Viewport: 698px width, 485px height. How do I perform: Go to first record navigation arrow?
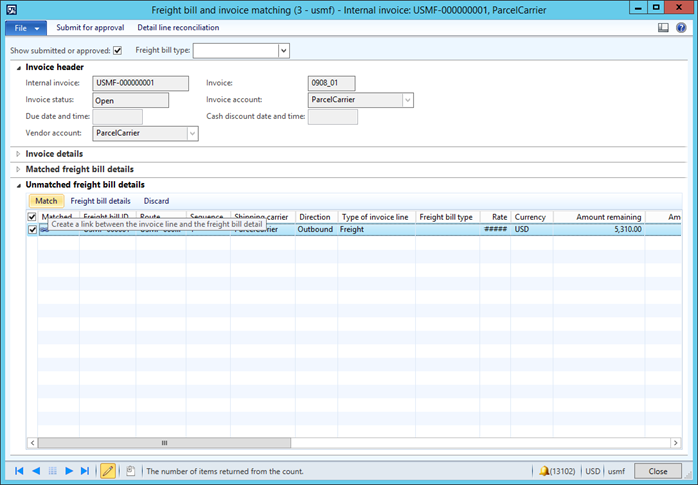coord(19,470)
